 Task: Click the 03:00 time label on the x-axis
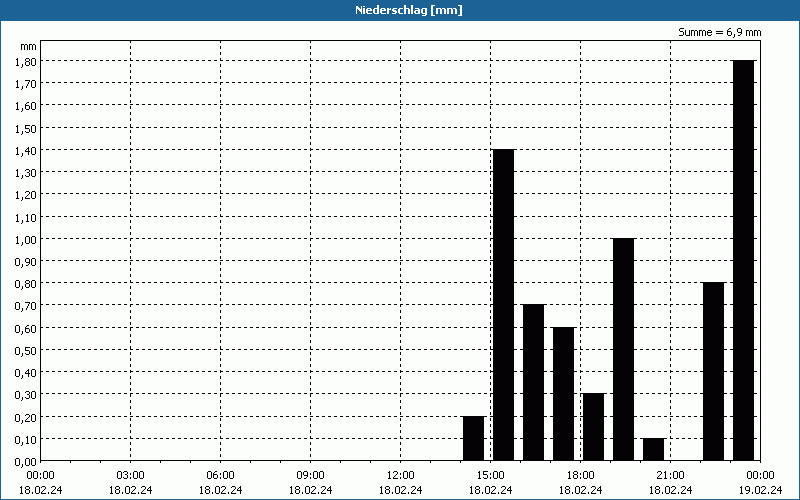click(131, 476)
